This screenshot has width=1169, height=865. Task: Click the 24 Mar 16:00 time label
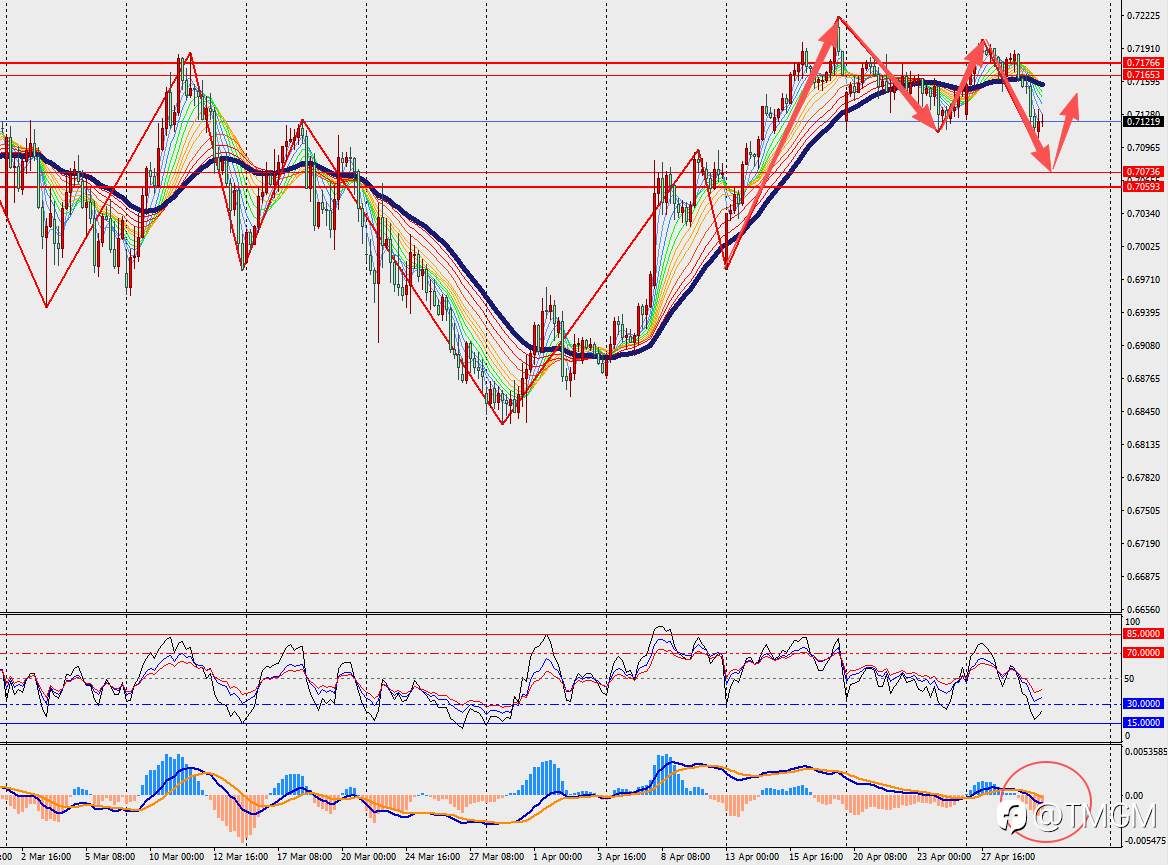tap(433, 857)
